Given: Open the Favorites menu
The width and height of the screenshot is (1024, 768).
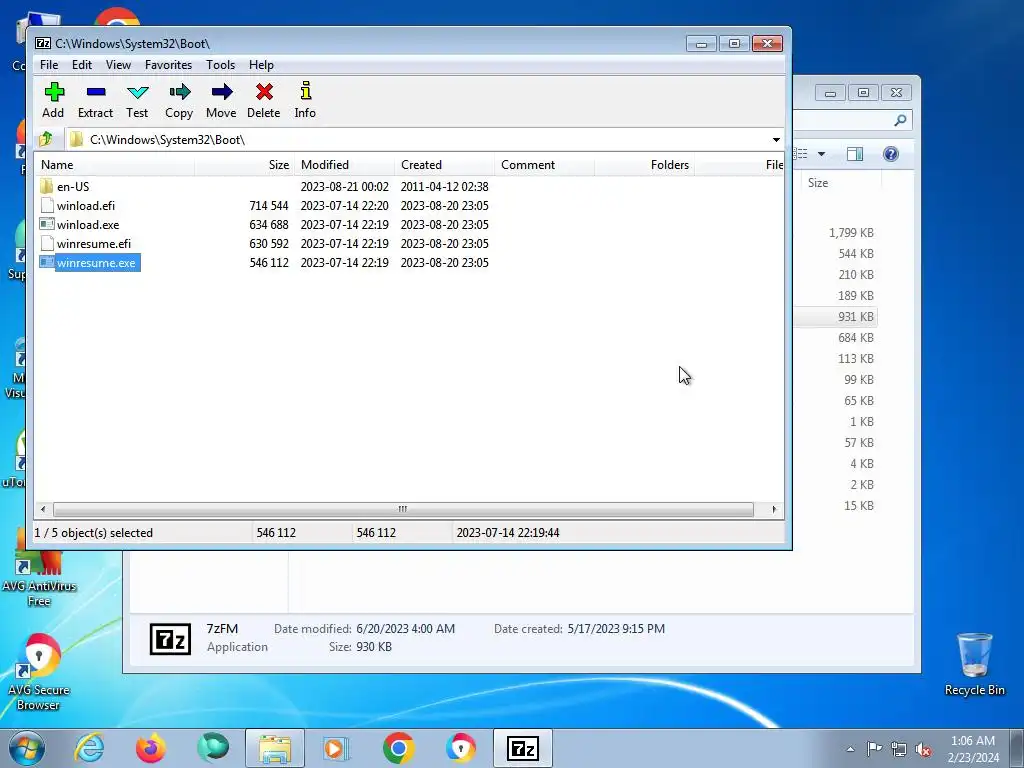Looking at the screenshot, I should (168, 65).
